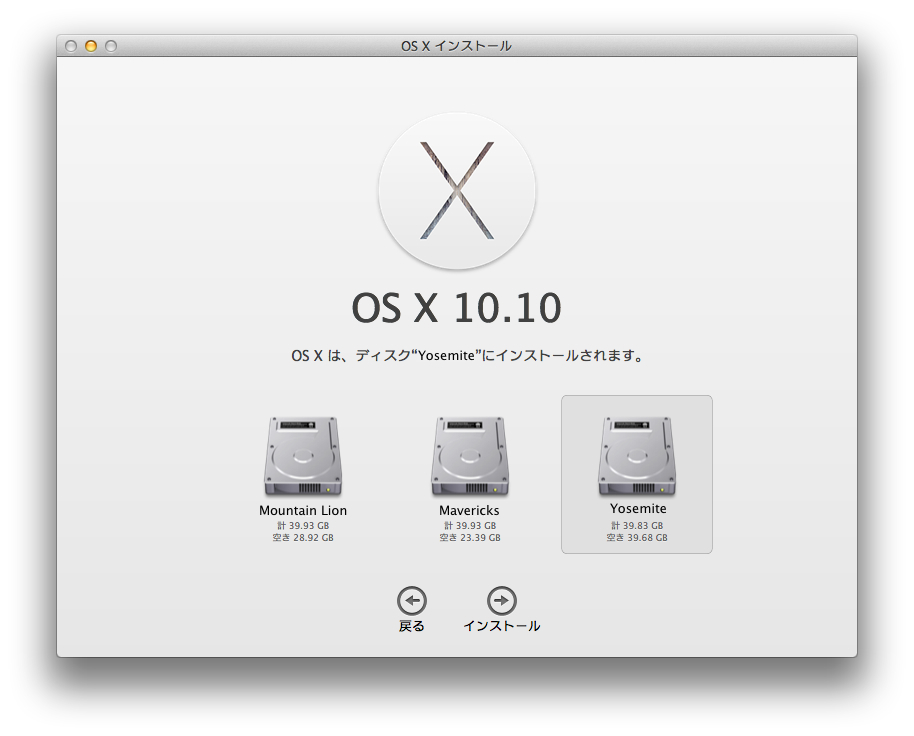Click the OS X Yosemite logo
Screen dimensions: 914x736
point(456,191)
